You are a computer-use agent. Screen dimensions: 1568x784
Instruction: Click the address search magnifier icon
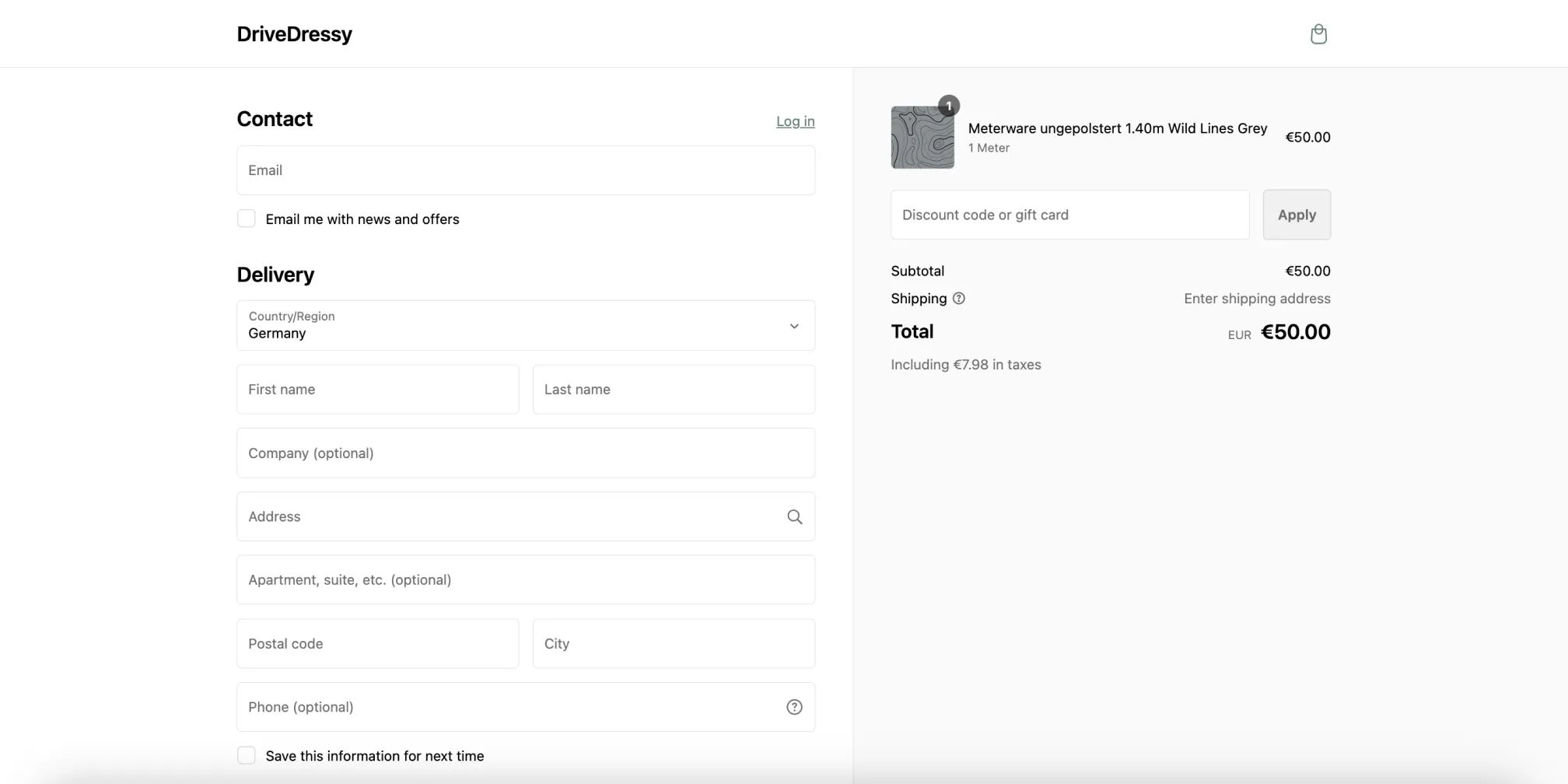pyautogui.click(x=794, y=516)
